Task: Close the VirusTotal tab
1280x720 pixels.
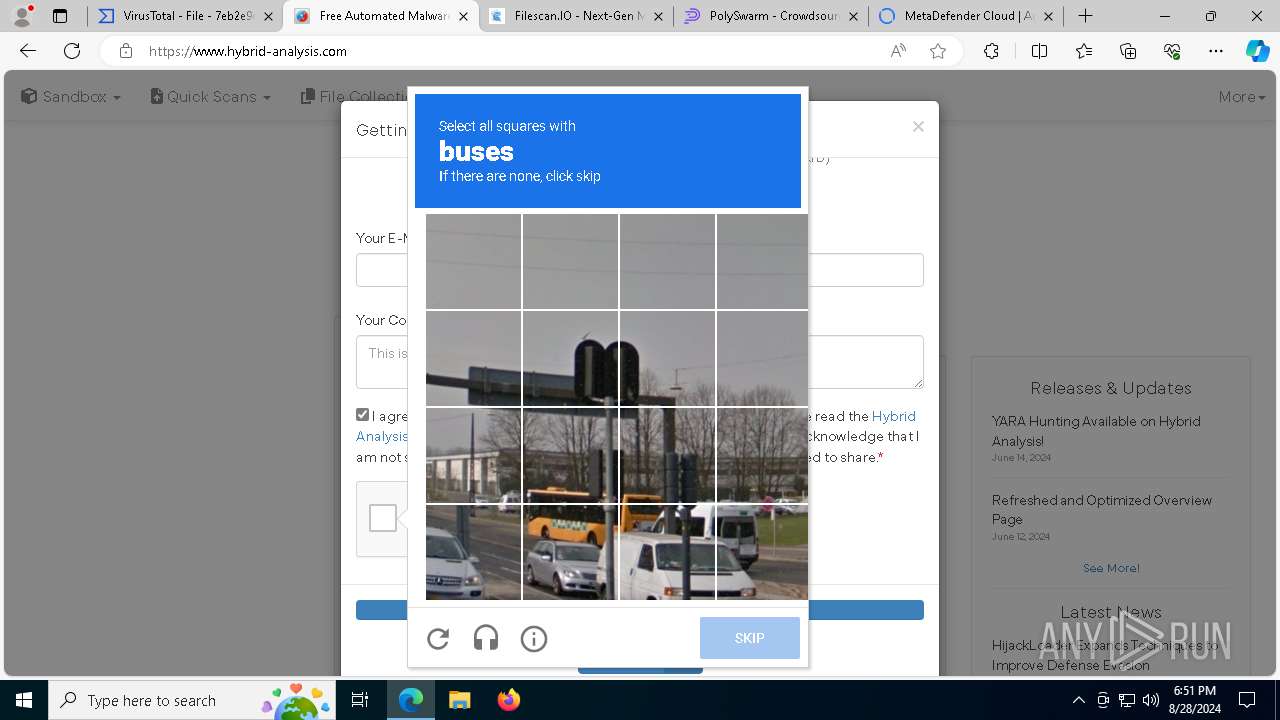Action: (268, 16)
